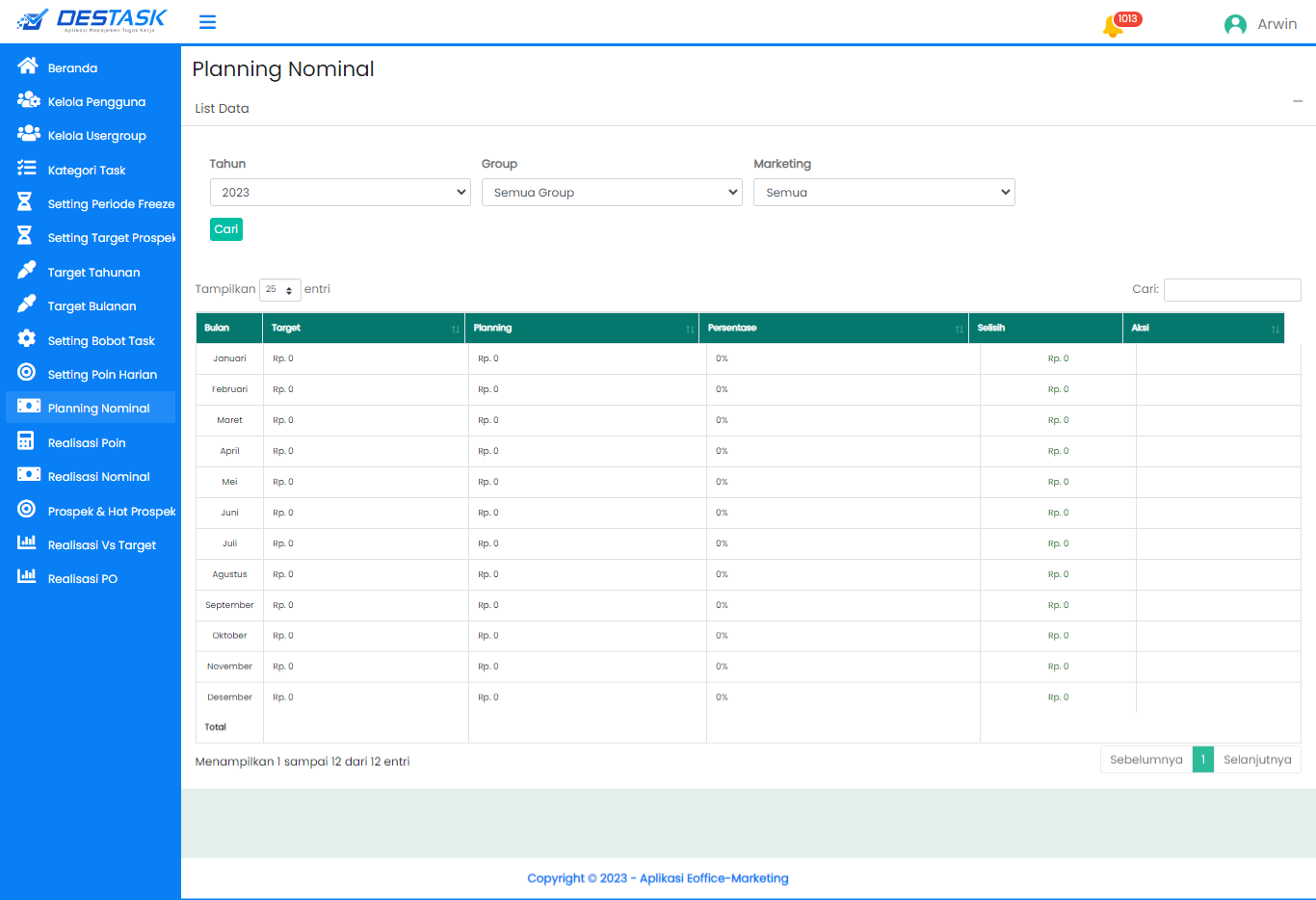This screenshot has height=900, width=1316.
Task: Open the Arwin user profile avatar
Action: [1235, 25]
